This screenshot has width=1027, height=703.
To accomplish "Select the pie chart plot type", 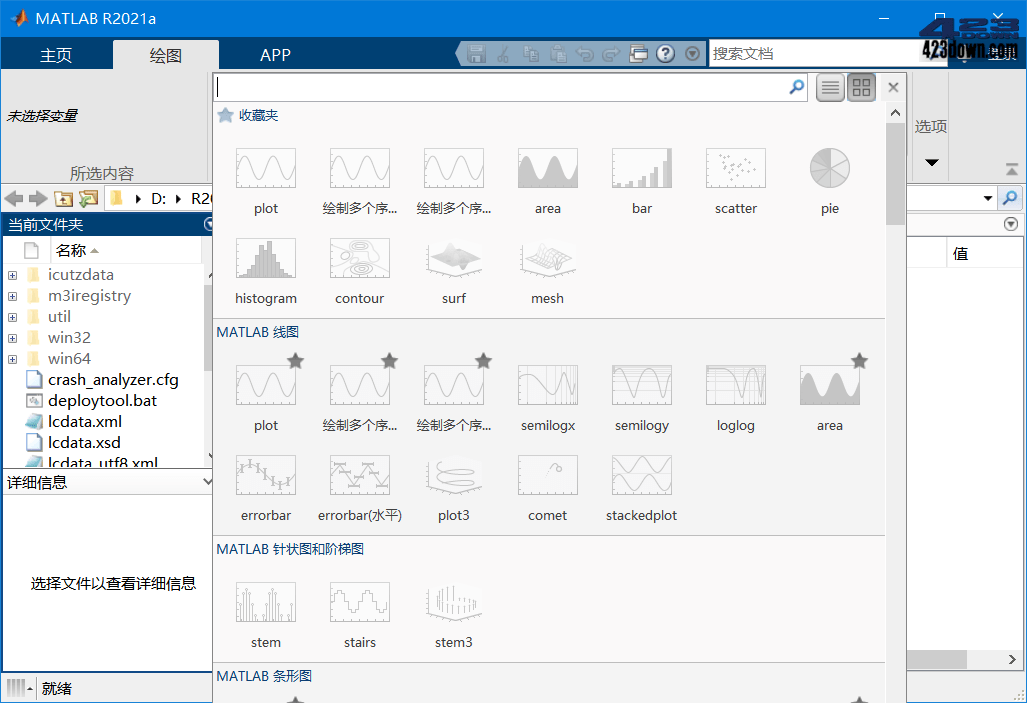I will (x=829, y=168).
